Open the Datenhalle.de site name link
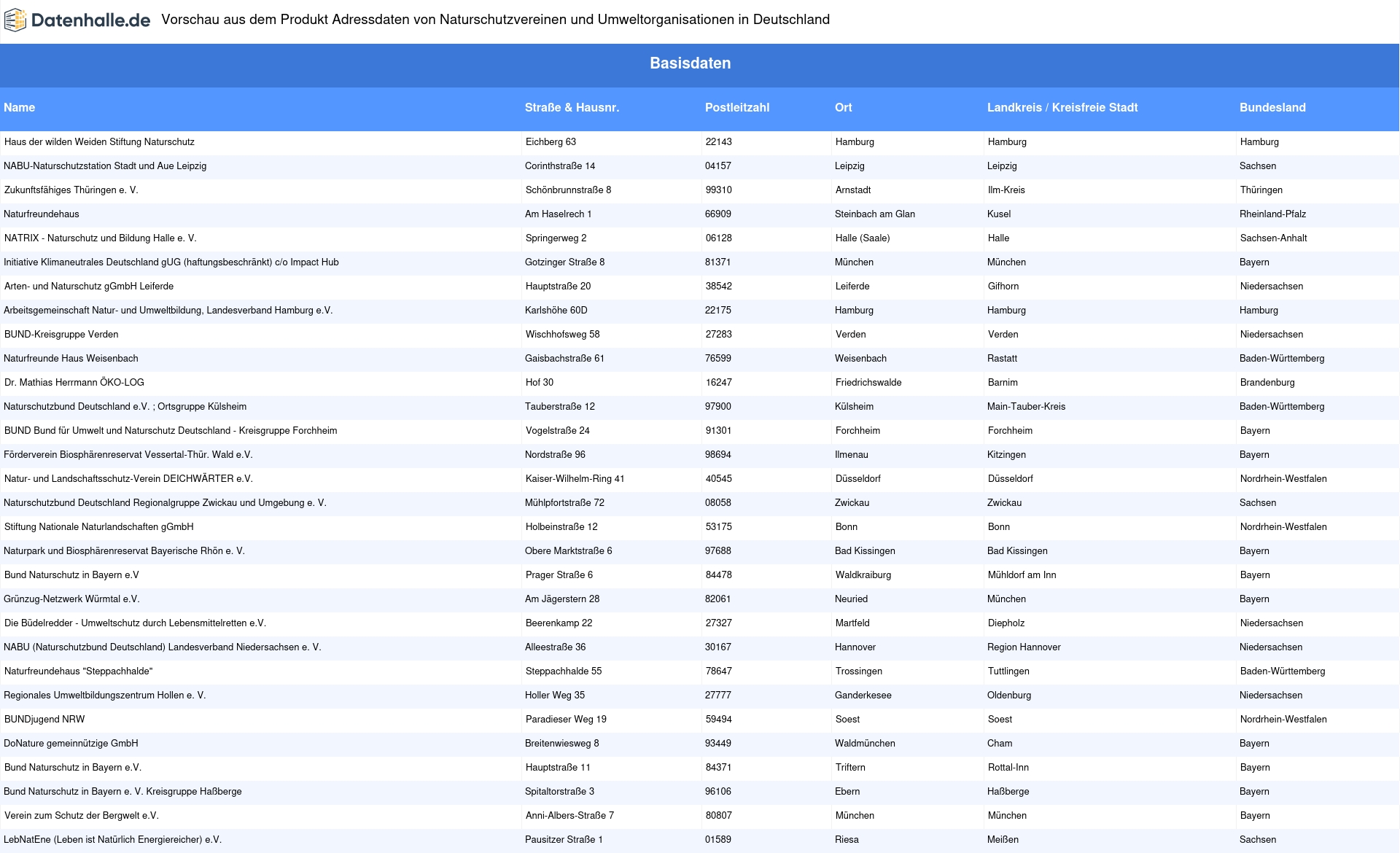Screen dimensions: 1400x853 [90, 20]
